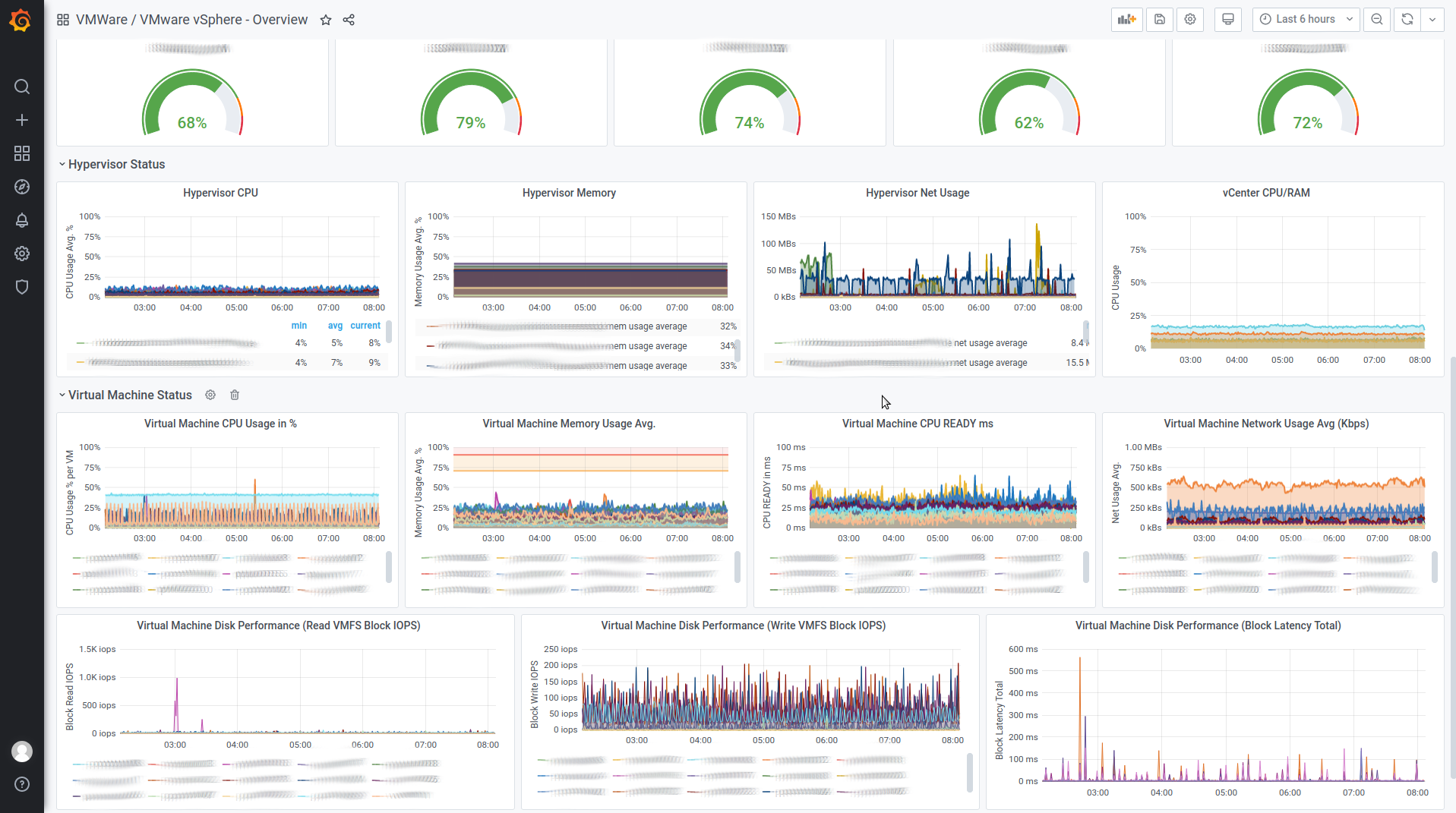Save the dashboard
Screen dimensions: 1456x813
point(1159,20)
